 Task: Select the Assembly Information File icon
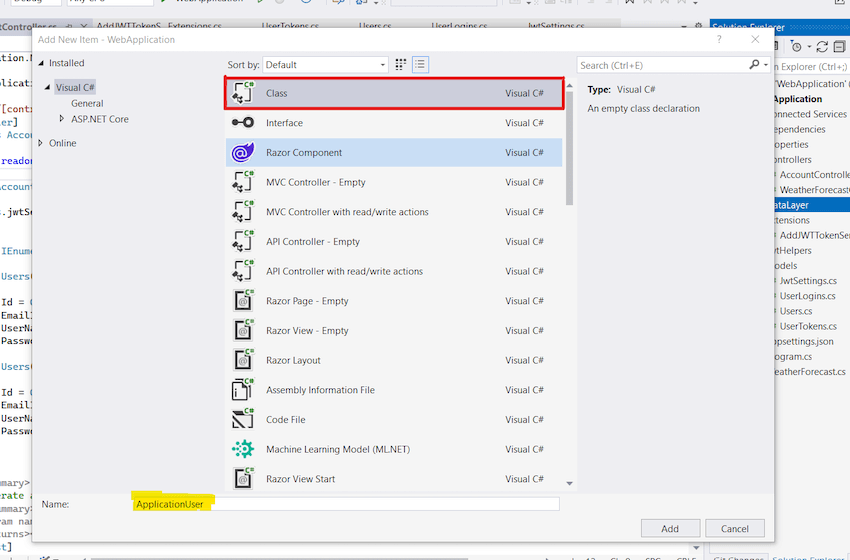point(243,390)
